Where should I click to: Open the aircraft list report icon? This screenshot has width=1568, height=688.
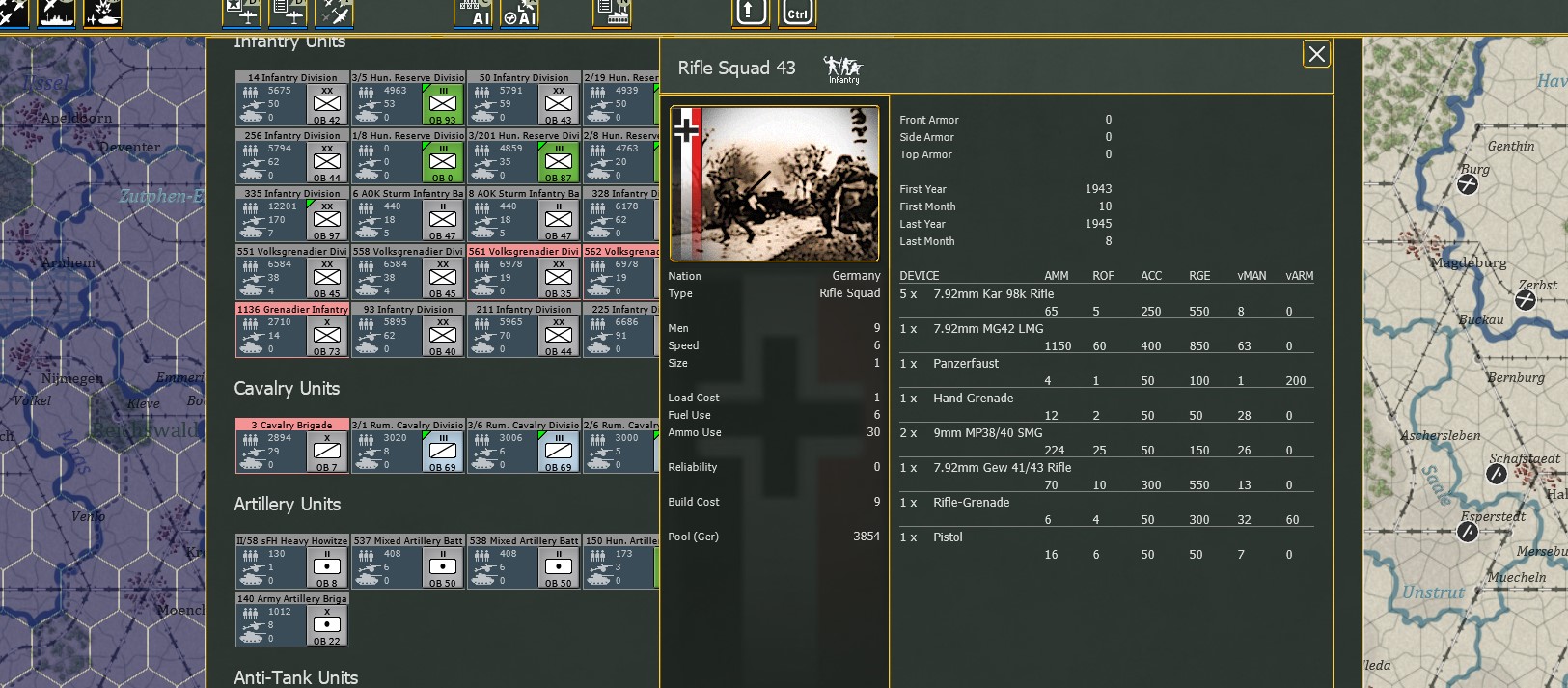(x=288, y=13)
